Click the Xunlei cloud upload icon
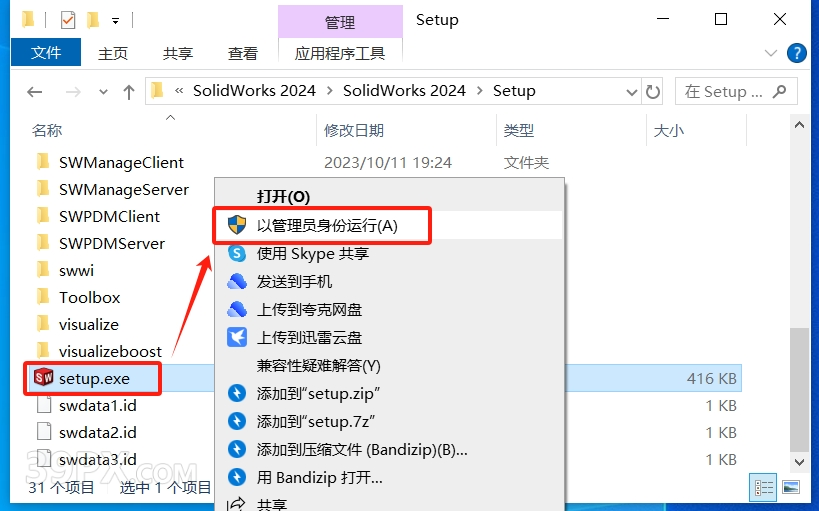Screen dimensions: 819x511 (x=237, y=337)
